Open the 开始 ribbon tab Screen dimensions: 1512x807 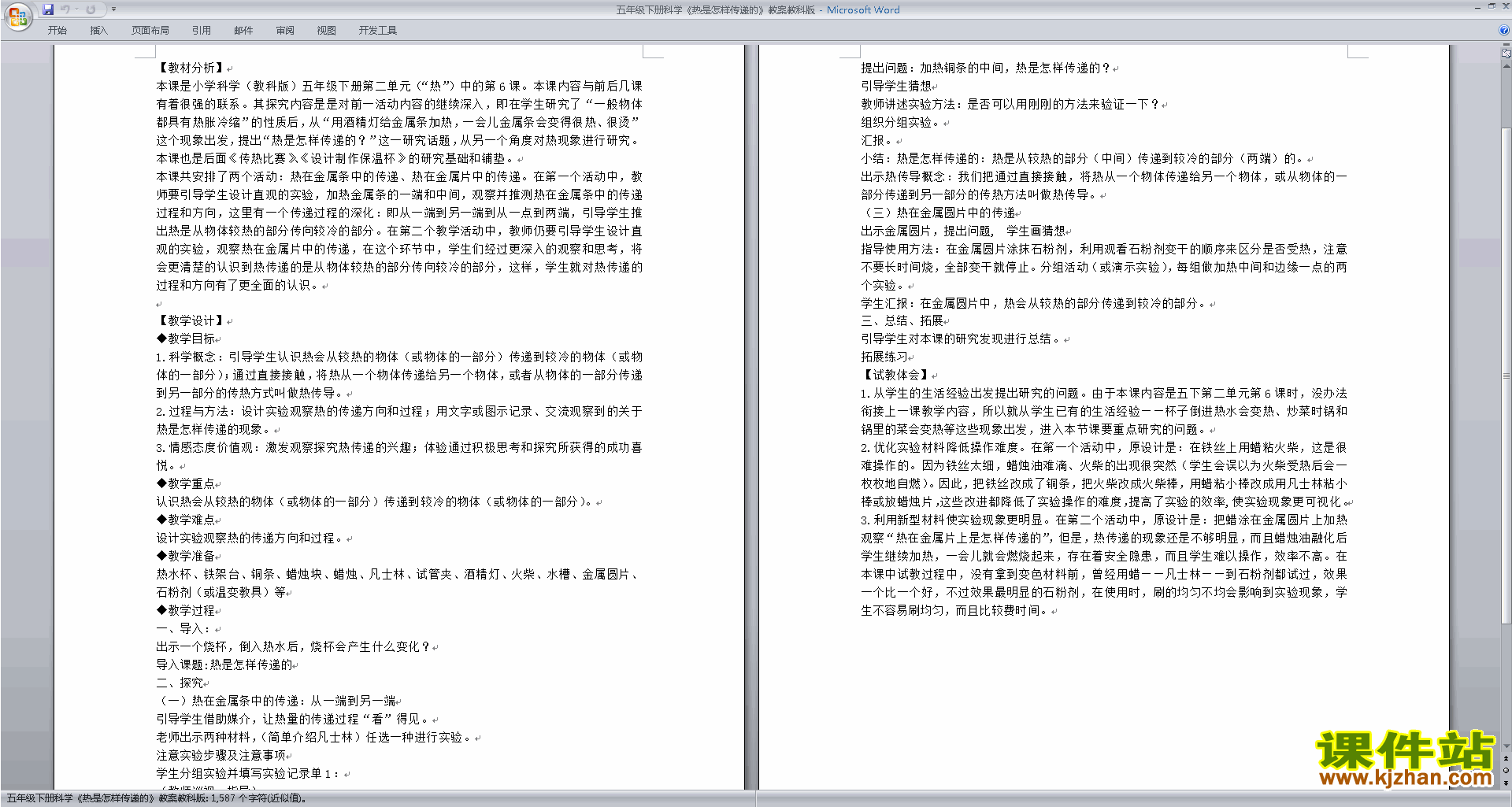(57, 30)
